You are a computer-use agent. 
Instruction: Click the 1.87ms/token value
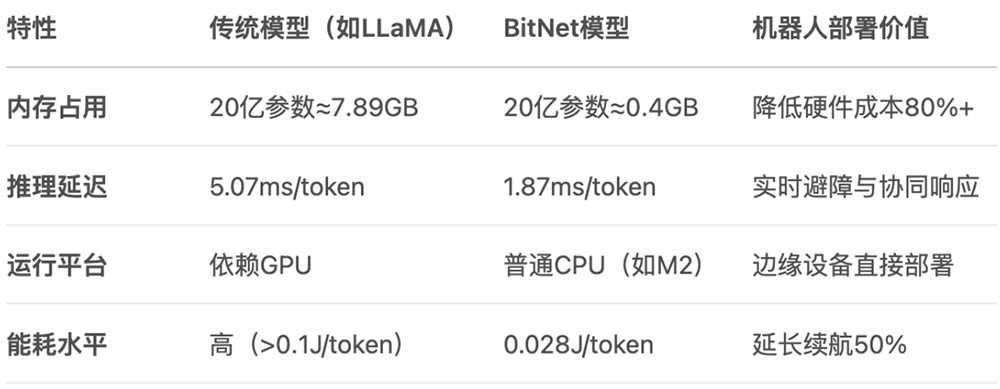pos(580,187)
